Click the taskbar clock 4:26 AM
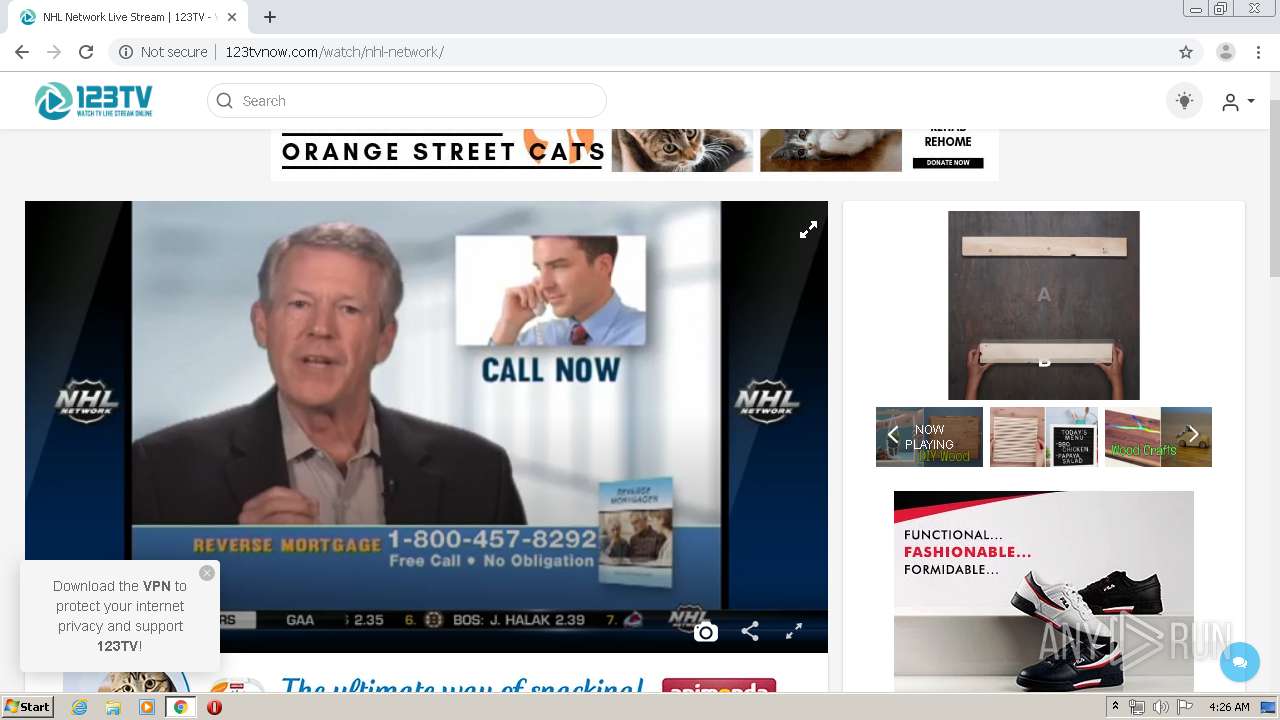 pyautogui.click(x=1229, y=707)
